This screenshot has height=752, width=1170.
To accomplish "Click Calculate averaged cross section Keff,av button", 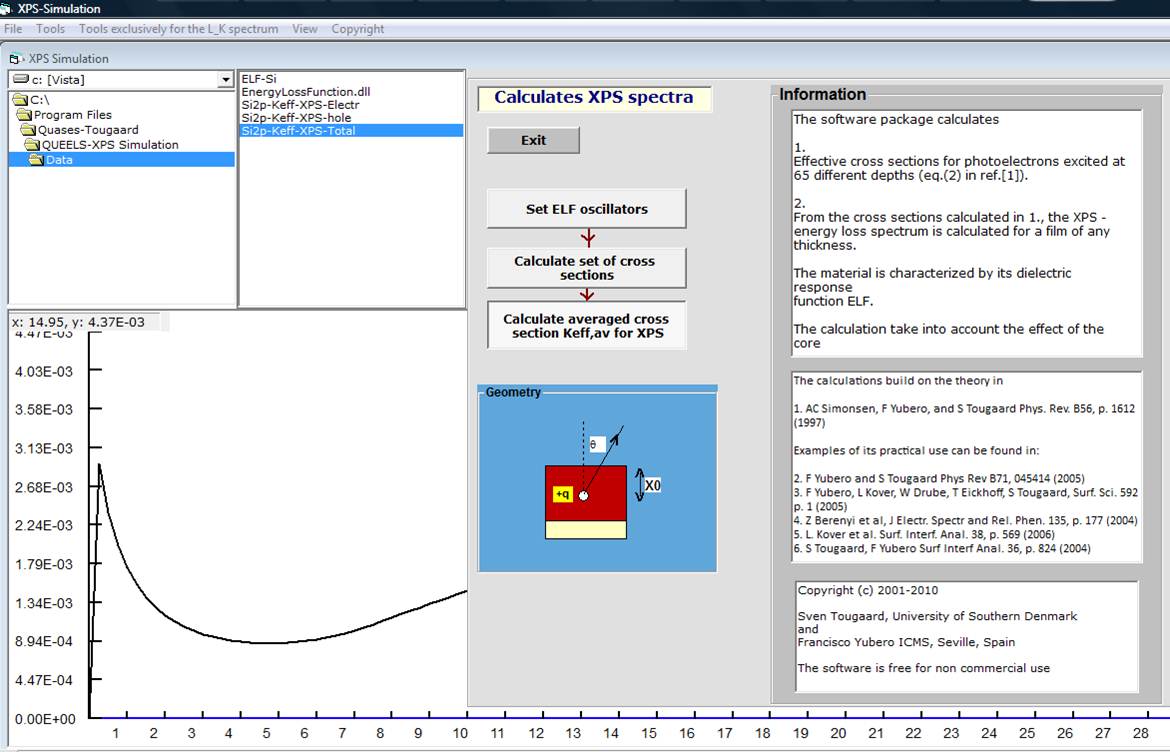I will click(586, 326).
